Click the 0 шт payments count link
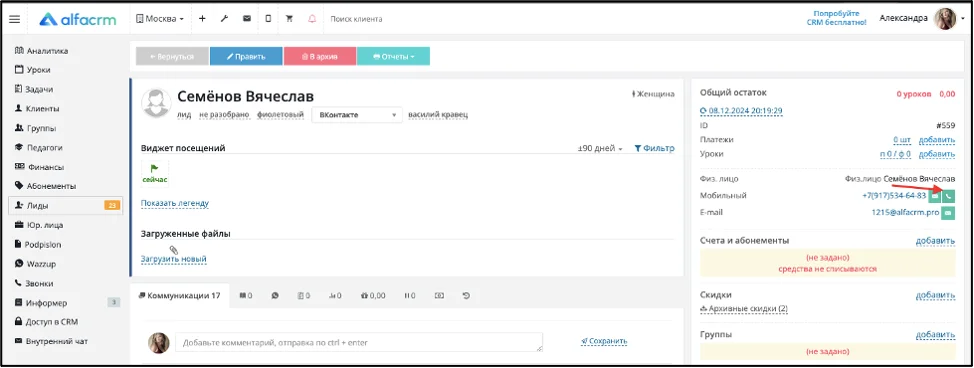974x368 pixels. 901,140
